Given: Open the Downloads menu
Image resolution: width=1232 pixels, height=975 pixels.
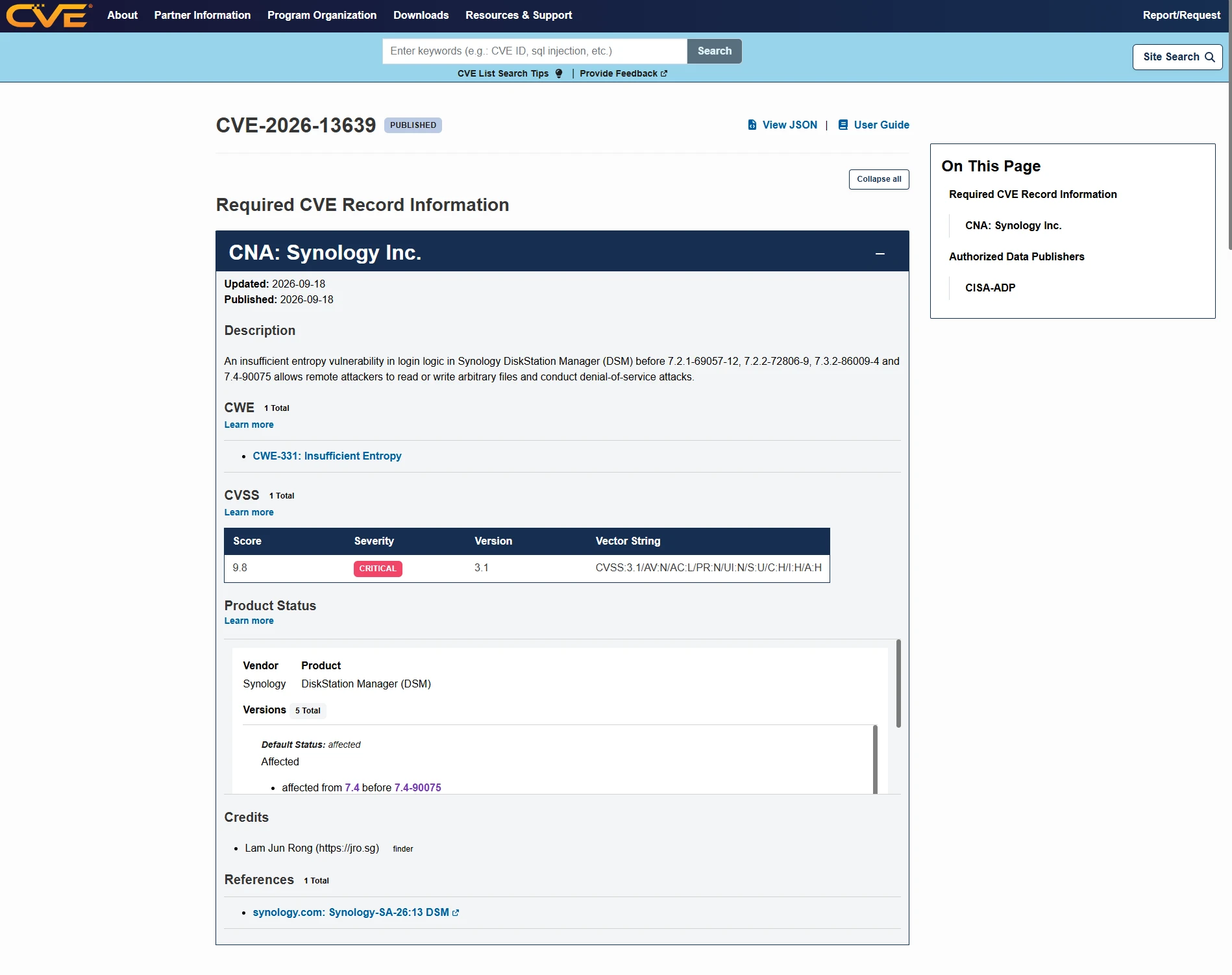Looking at the screenshot, I should 421,15.
